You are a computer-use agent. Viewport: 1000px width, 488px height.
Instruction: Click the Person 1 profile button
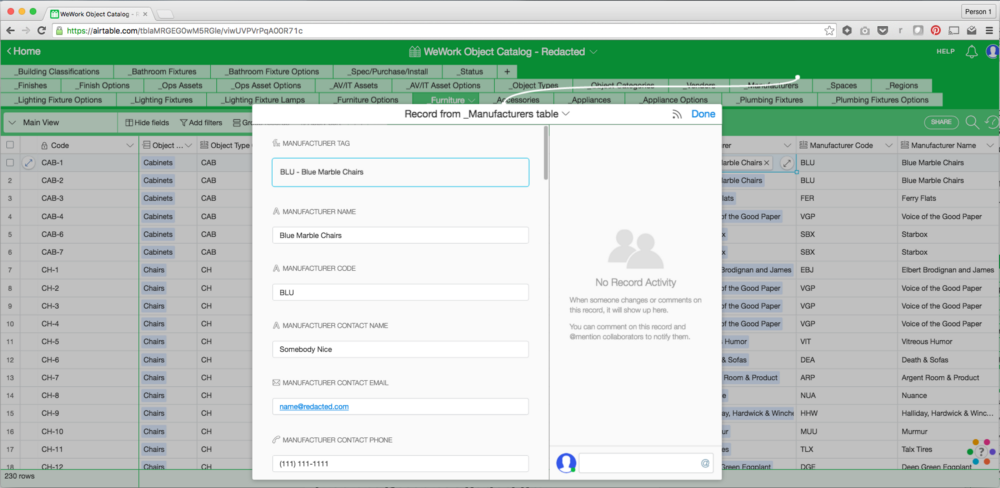coord(977,11)
